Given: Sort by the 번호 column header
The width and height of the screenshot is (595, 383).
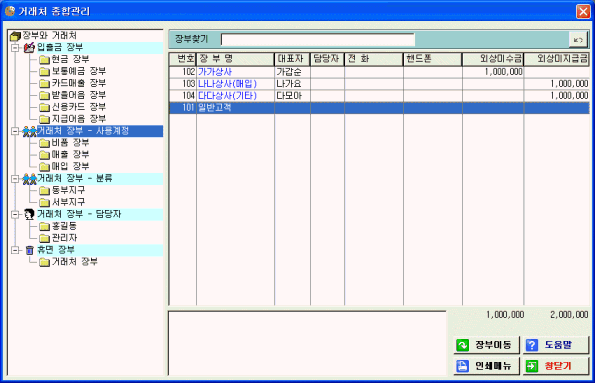Looking at the screenshot, I should (183, 59).
